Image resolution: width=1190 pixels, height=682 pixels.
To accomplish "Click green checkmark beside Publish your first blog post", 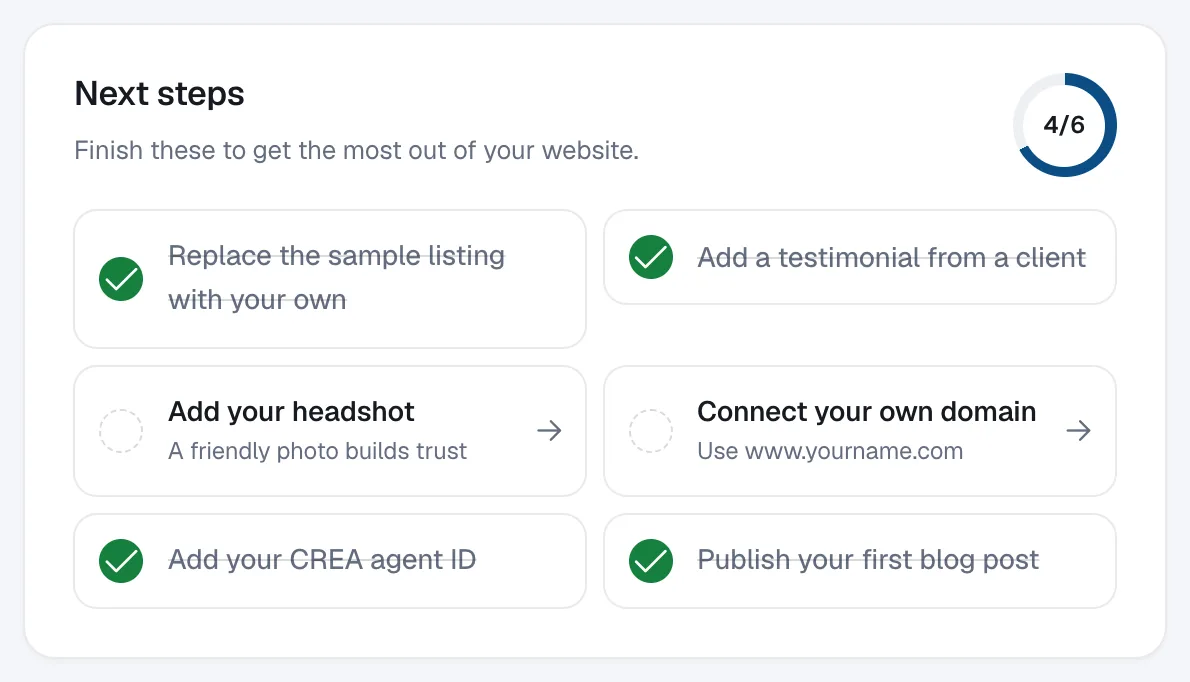I will click(x=650, y=561).
